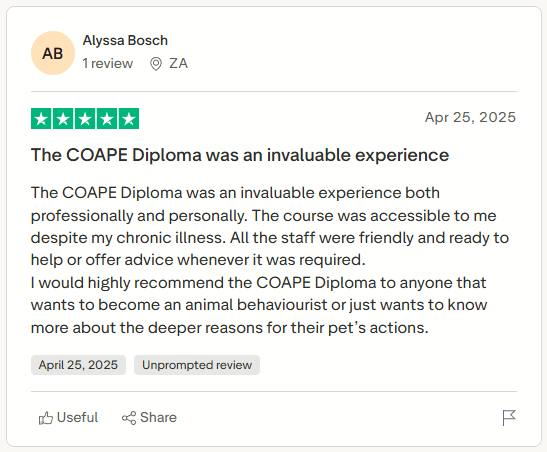Screen dimensions: 547x452
Task: Click the fourth green rating star
Action: [107, 119]
